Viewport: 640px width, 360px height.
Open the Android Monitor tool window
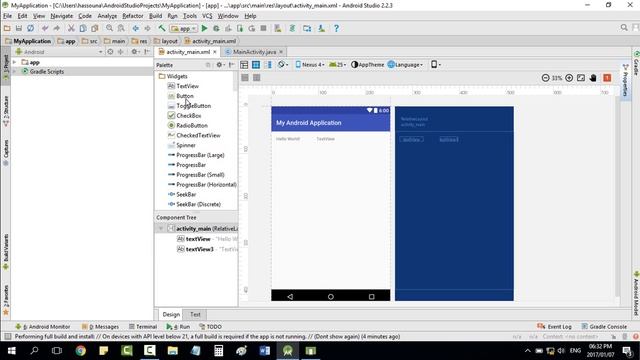(43, 327)
